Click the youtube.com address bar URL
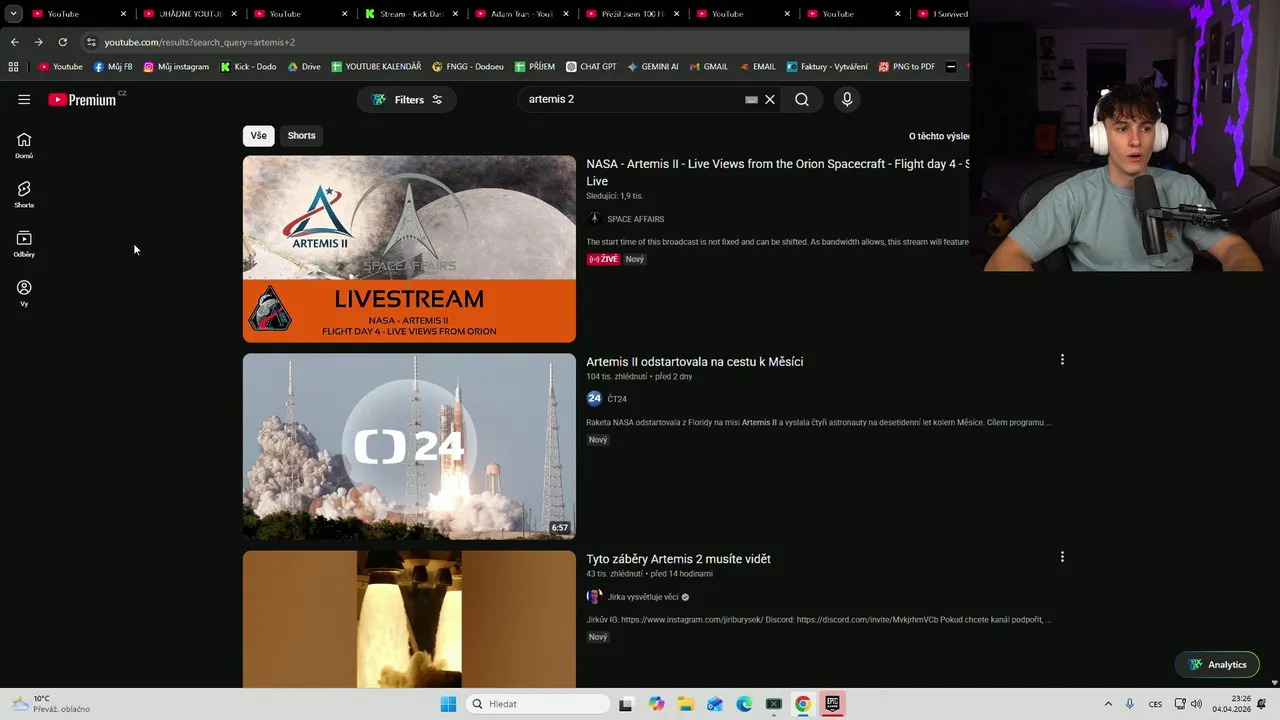1280x720 pixels. pyautogui.click(x=199, y=42)
